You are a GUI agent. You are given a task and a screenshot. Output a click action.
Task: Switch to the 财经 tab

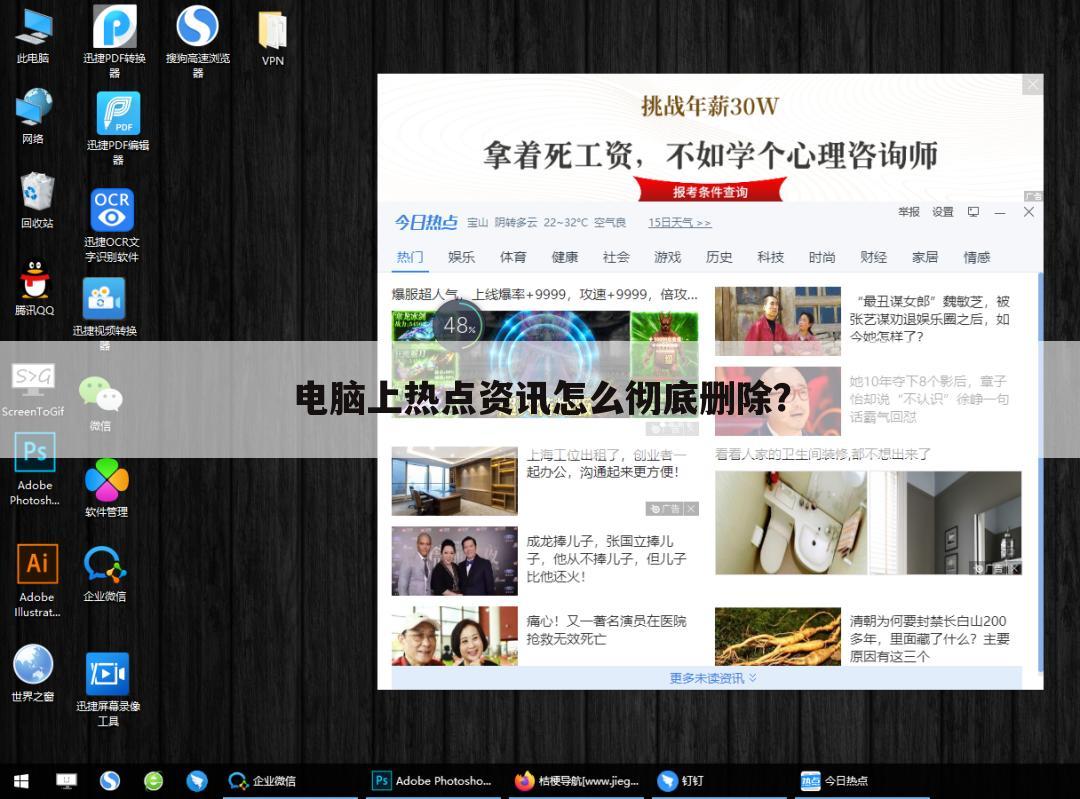[x=873, y=257]
